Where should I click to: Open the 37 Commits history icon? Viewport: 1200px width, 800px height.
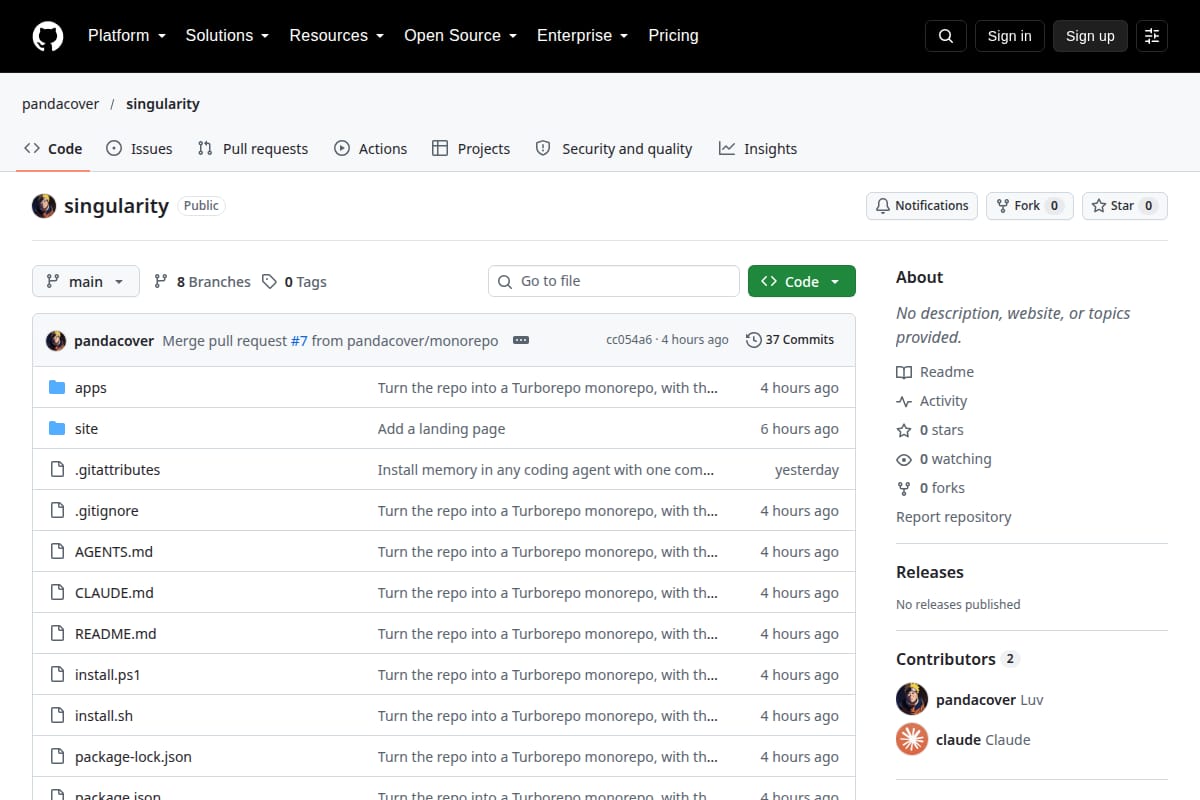tap(754, 340)
